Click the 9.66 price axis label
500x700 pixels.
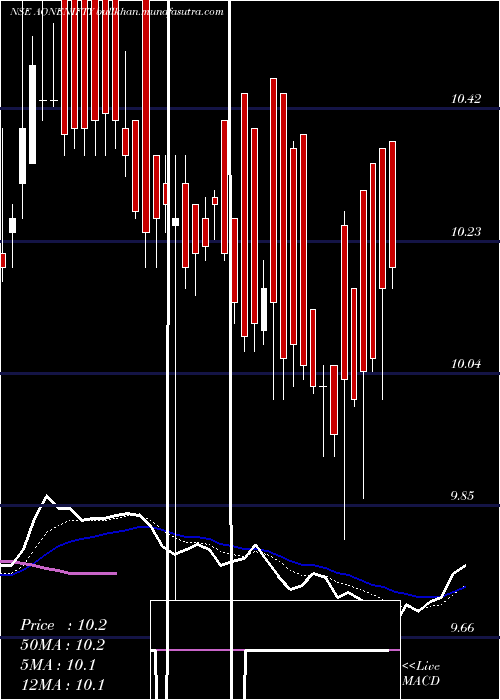(462, 628)
